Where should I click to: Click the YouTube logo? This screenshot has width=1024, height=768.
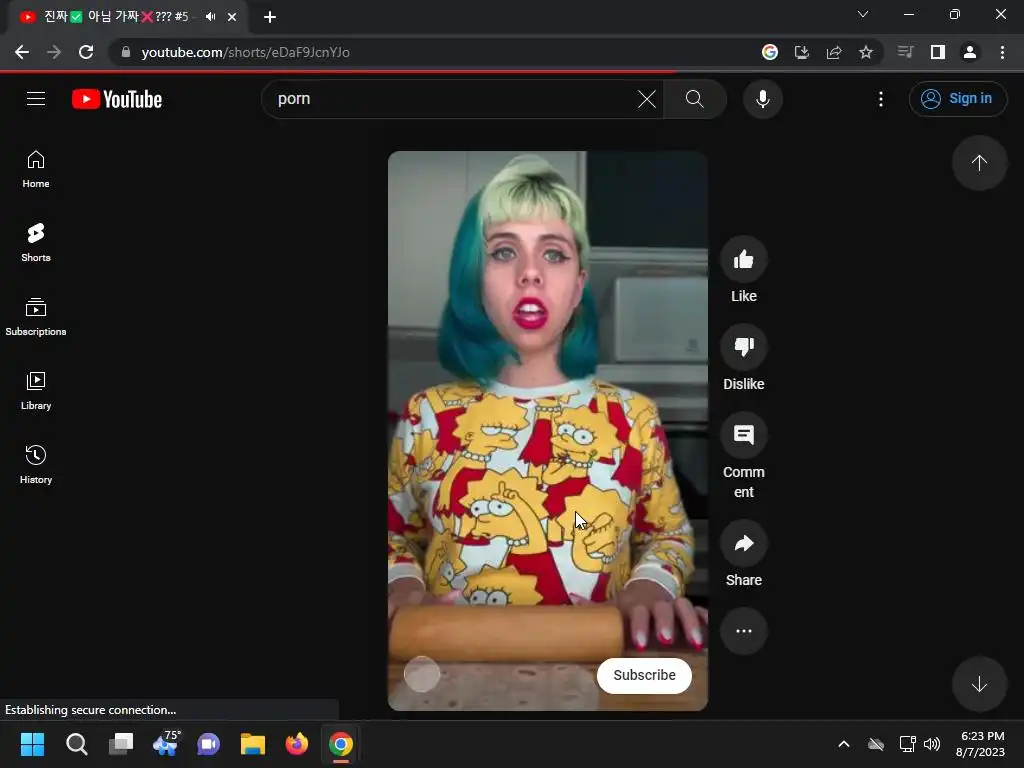117,99
